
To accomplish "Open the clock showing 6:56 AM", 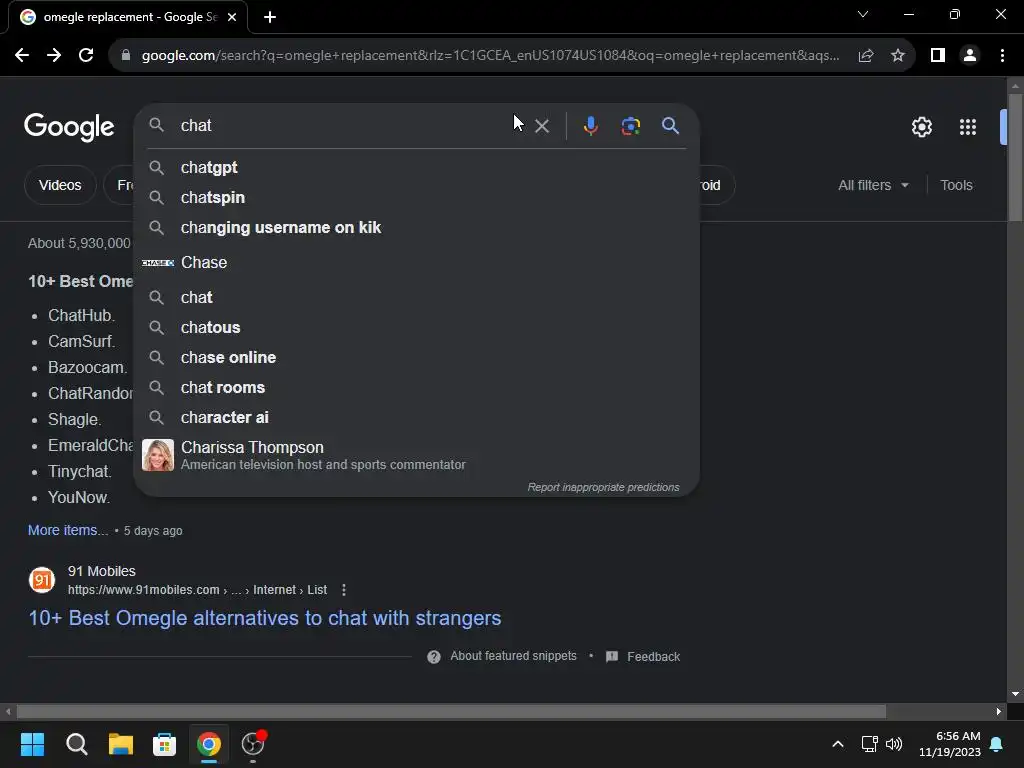I will 950,744.
